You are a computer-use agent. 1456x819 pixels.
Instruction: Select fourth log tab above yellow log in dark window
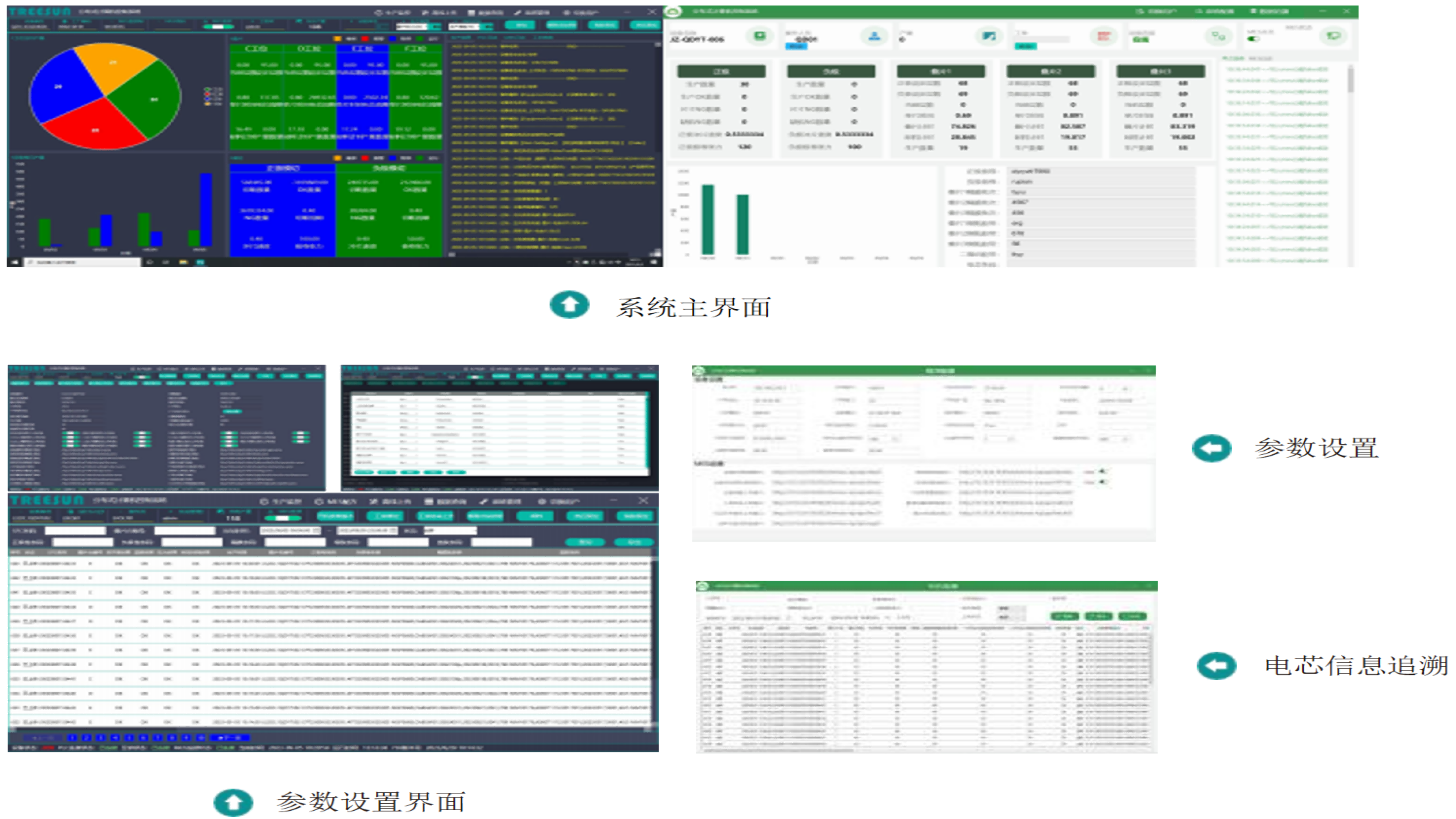544,38
